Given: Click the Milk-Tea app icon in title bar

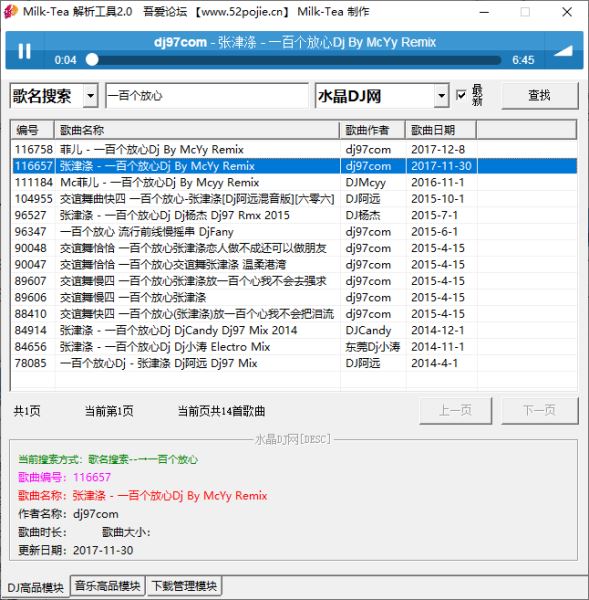Looking at the screenshot, I should click(10, 11).
